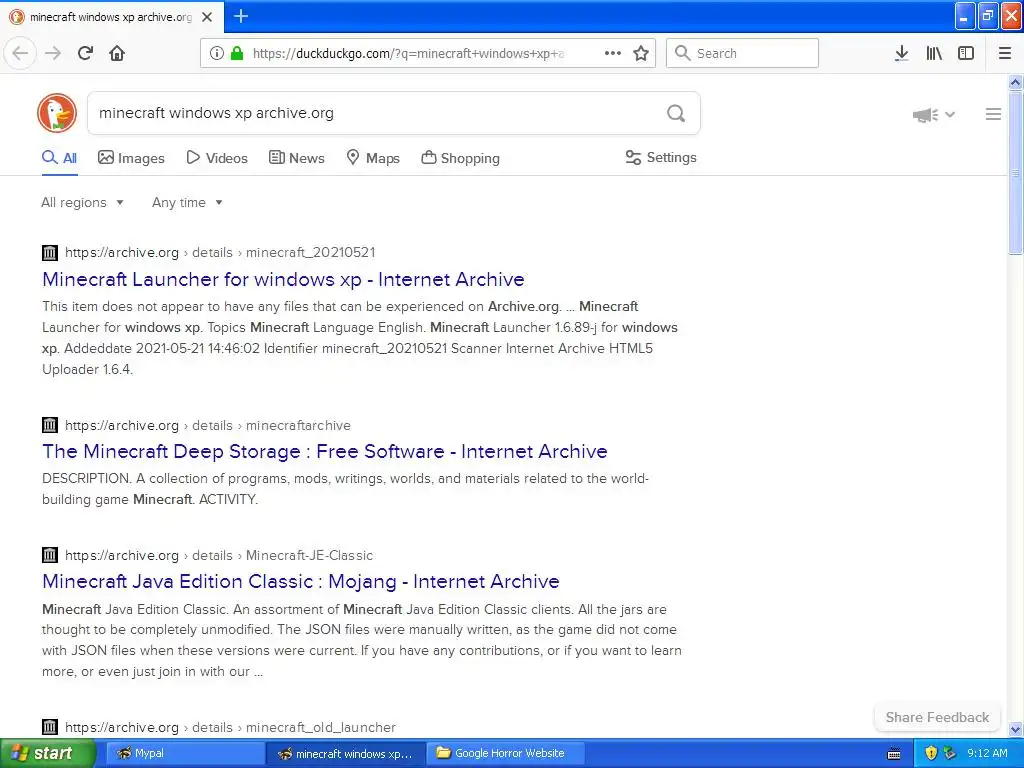The height and width of the screenshot is (768, 1024).
Task: Reload the current page
Action: pyautogui.click(x=85, y=53)
